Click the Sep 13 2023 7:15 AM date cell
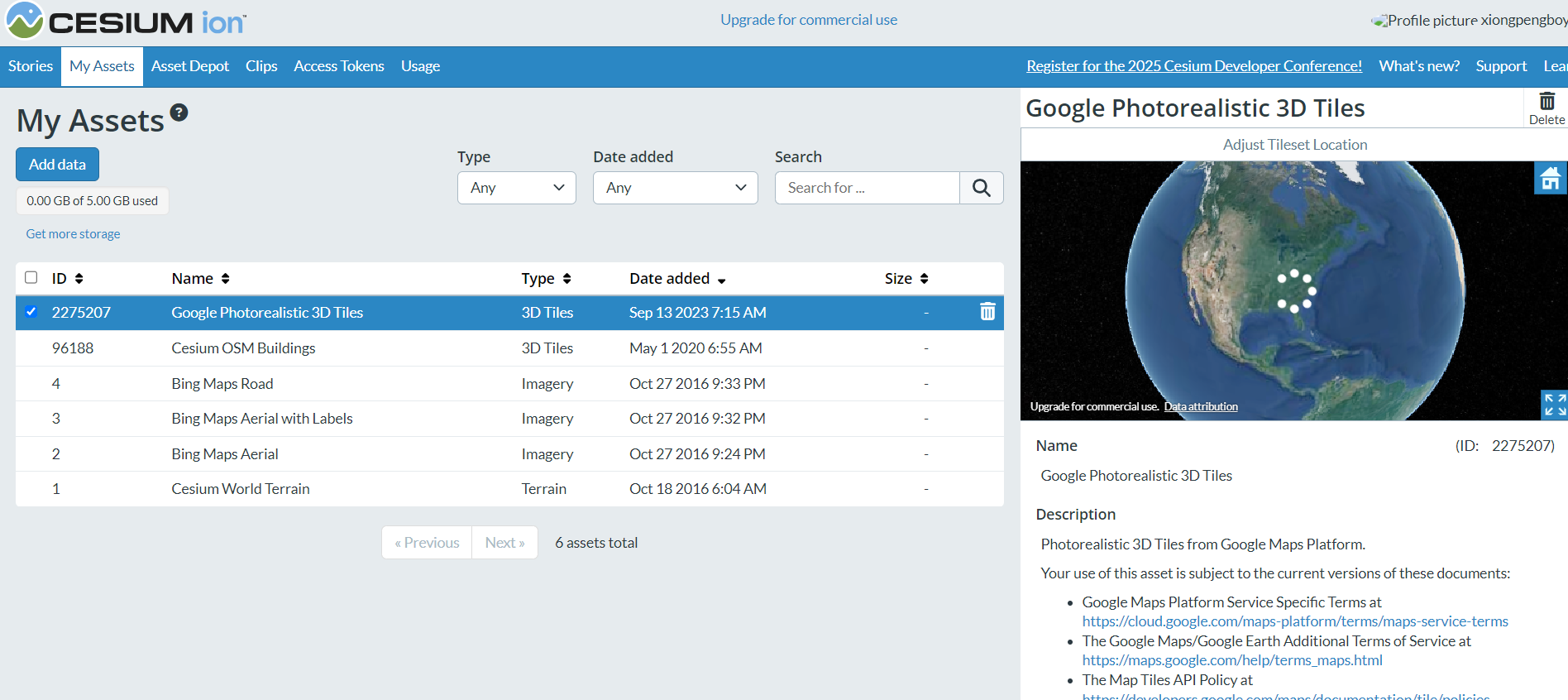The width and height of the screenshot is (1568, 700). pyautogui.click(x=698, y=313)
